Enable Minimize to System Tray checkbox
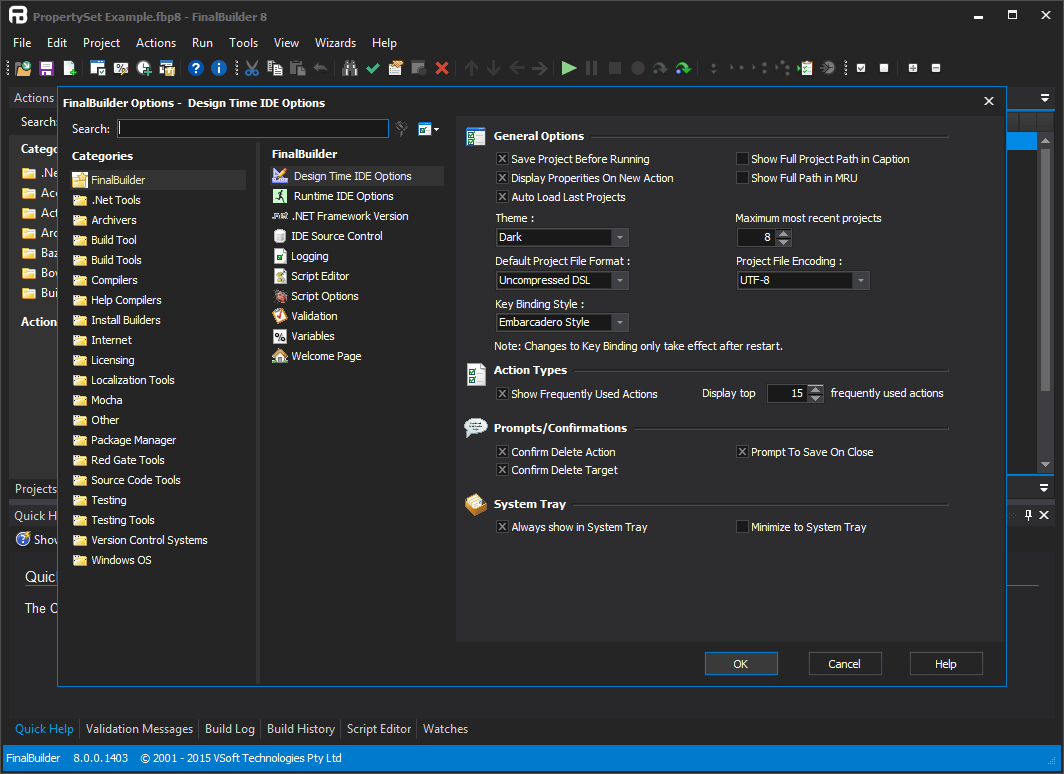Image resolution: width=1064 pixels, height=774 pixels. click(x=742, y=526)
